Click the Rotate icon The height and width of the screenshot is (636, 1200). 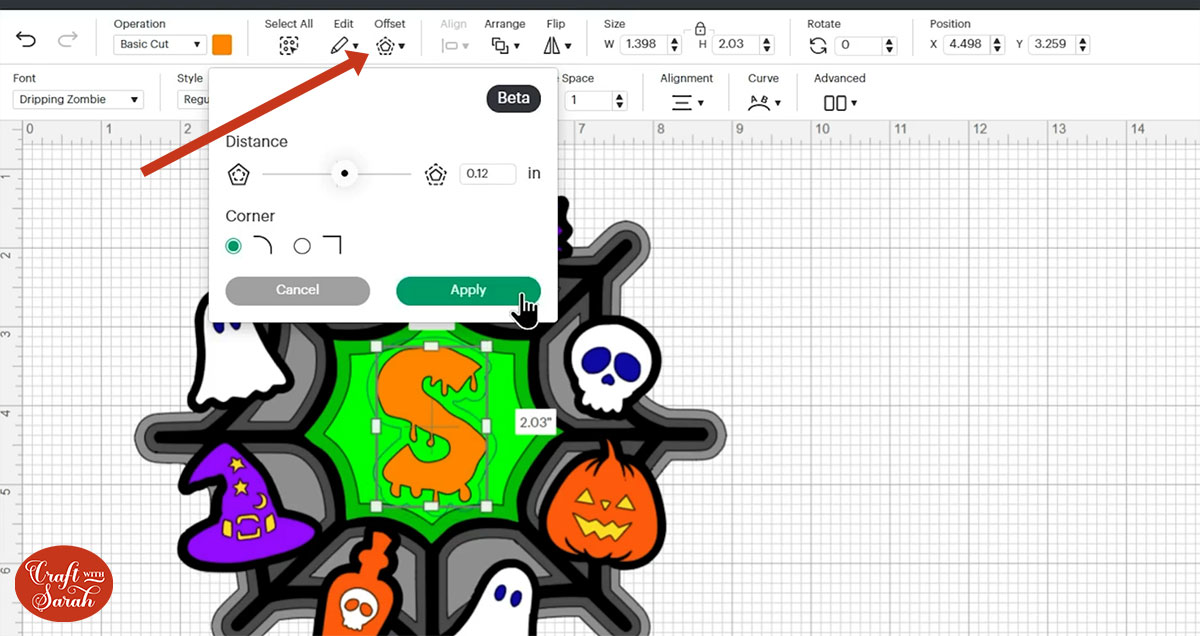point(818,45)
